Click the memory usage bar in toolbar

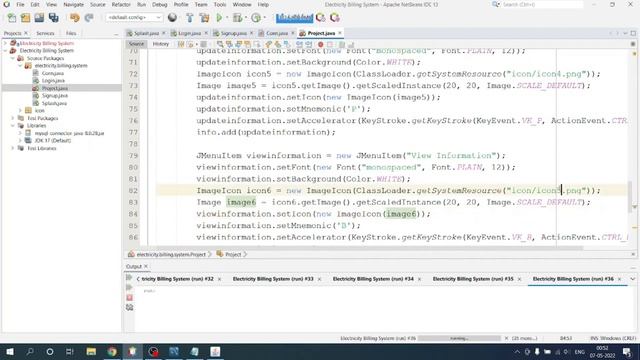(x=294, y=18)
